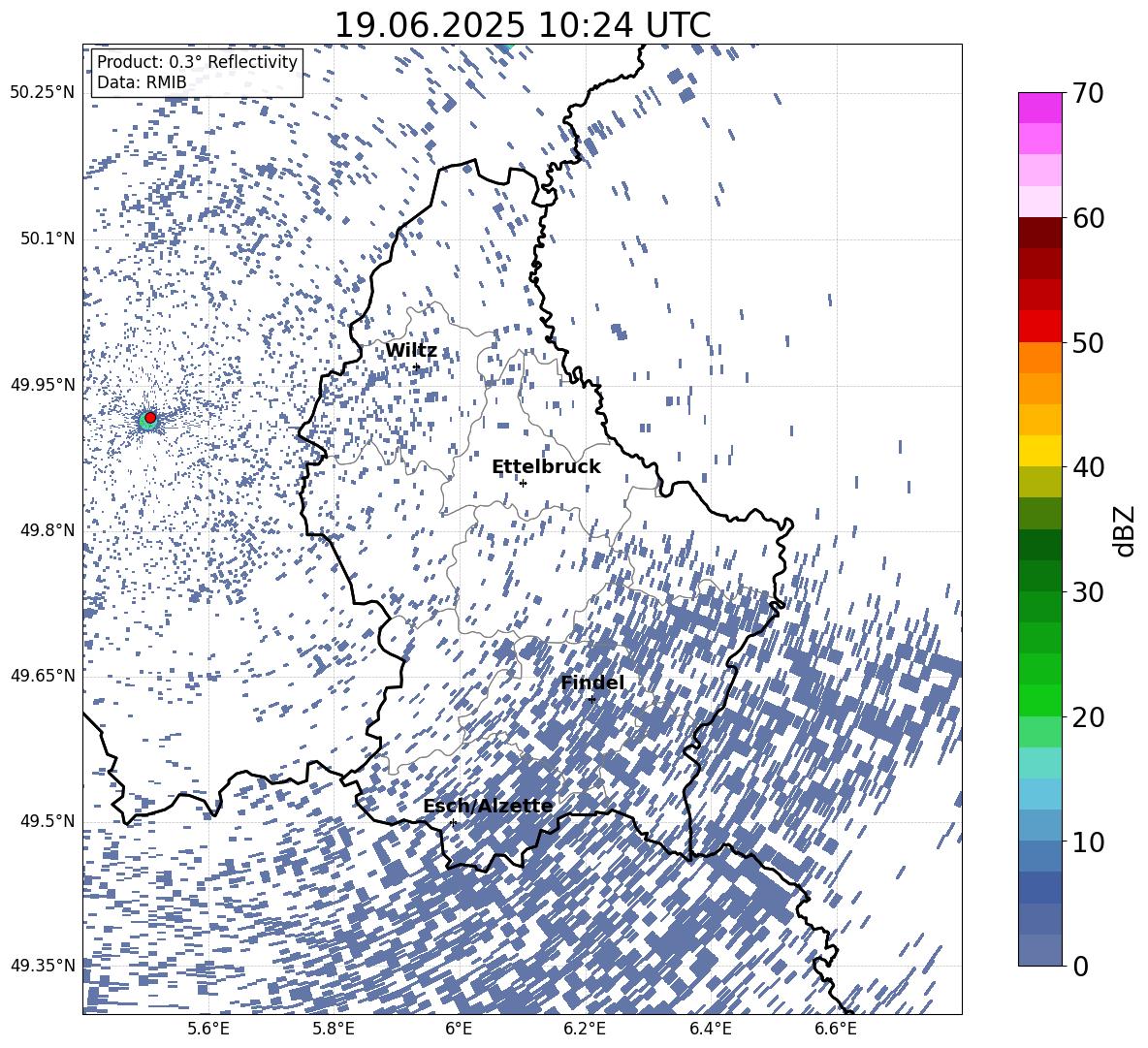Viewport: 1148px width, 1048px height.
Task: Click the Data: RMIB text
Action: pyautogui.click(x=142, y=82)
